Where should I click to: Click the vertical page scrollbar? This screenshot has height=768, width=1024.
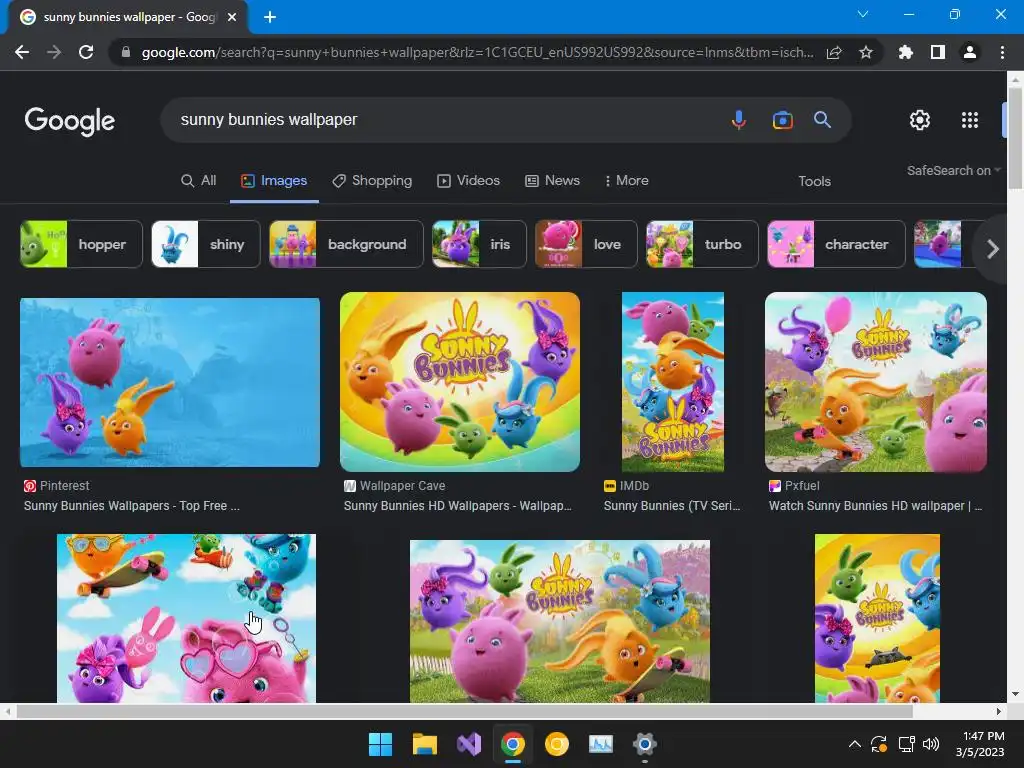tap(1015, 137)
